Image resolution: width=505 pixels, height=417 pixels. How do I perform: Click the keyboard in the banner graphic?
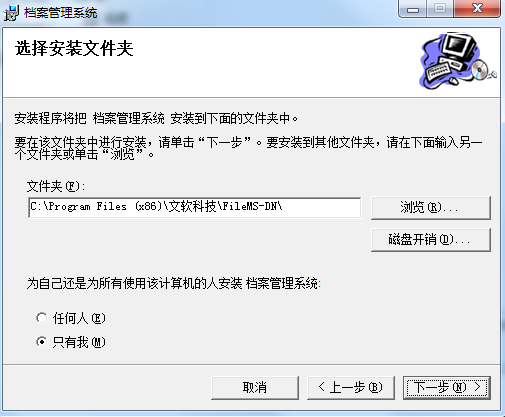(x=438, y=72)
